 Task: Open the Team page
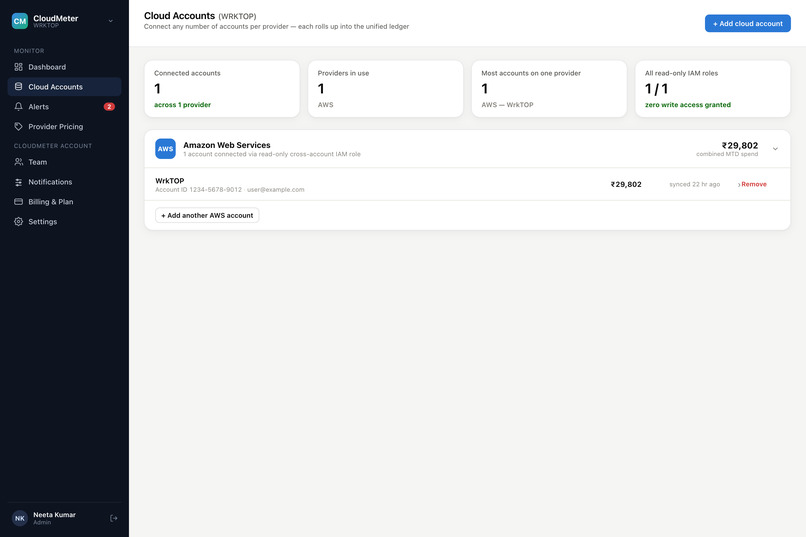tap(64, 162)
